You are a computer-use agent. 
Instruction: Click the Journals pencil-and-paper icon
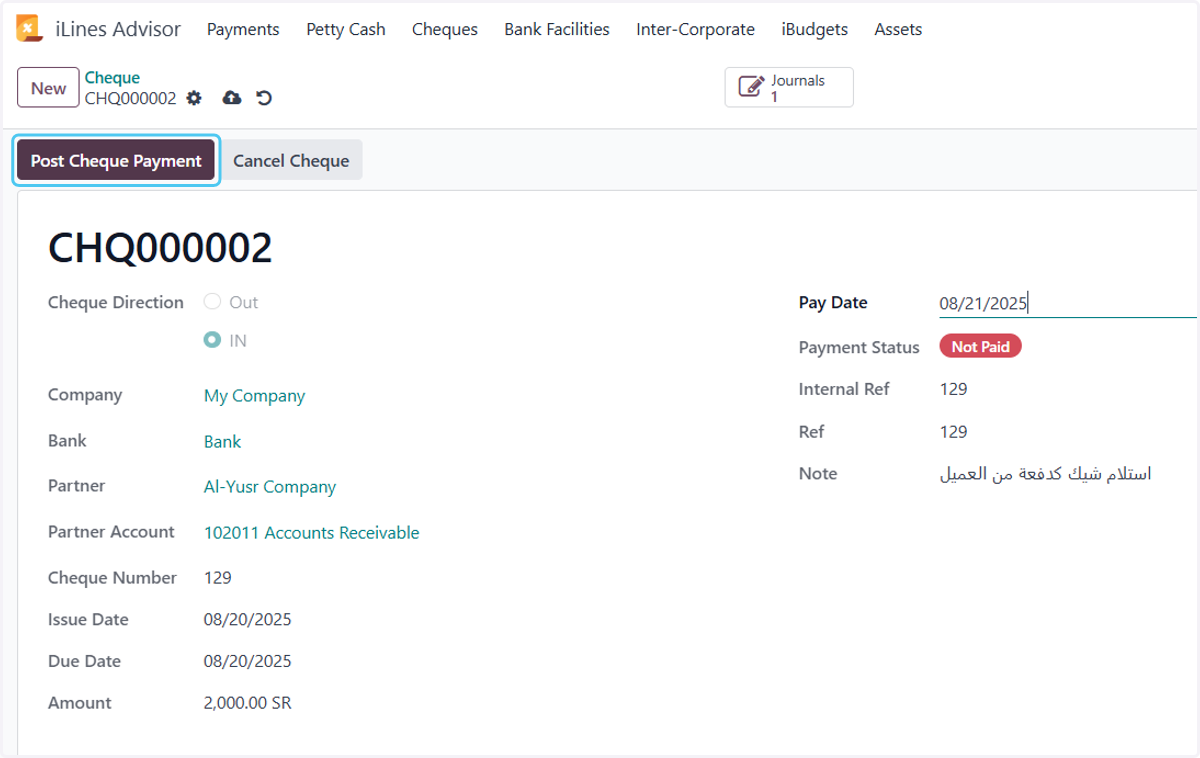(751, 87)
